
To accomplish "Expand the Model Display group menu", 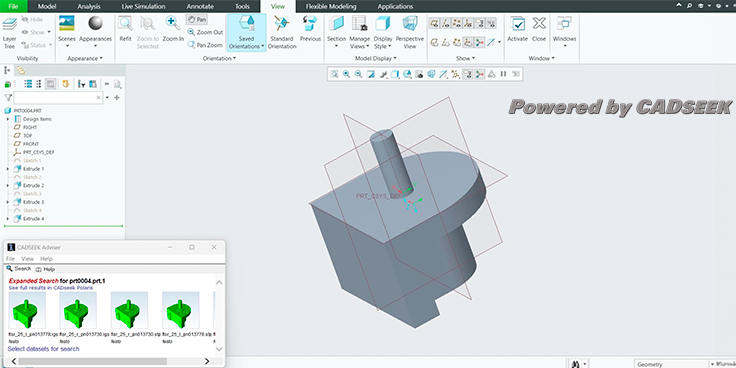I will (x=376, y=58).
